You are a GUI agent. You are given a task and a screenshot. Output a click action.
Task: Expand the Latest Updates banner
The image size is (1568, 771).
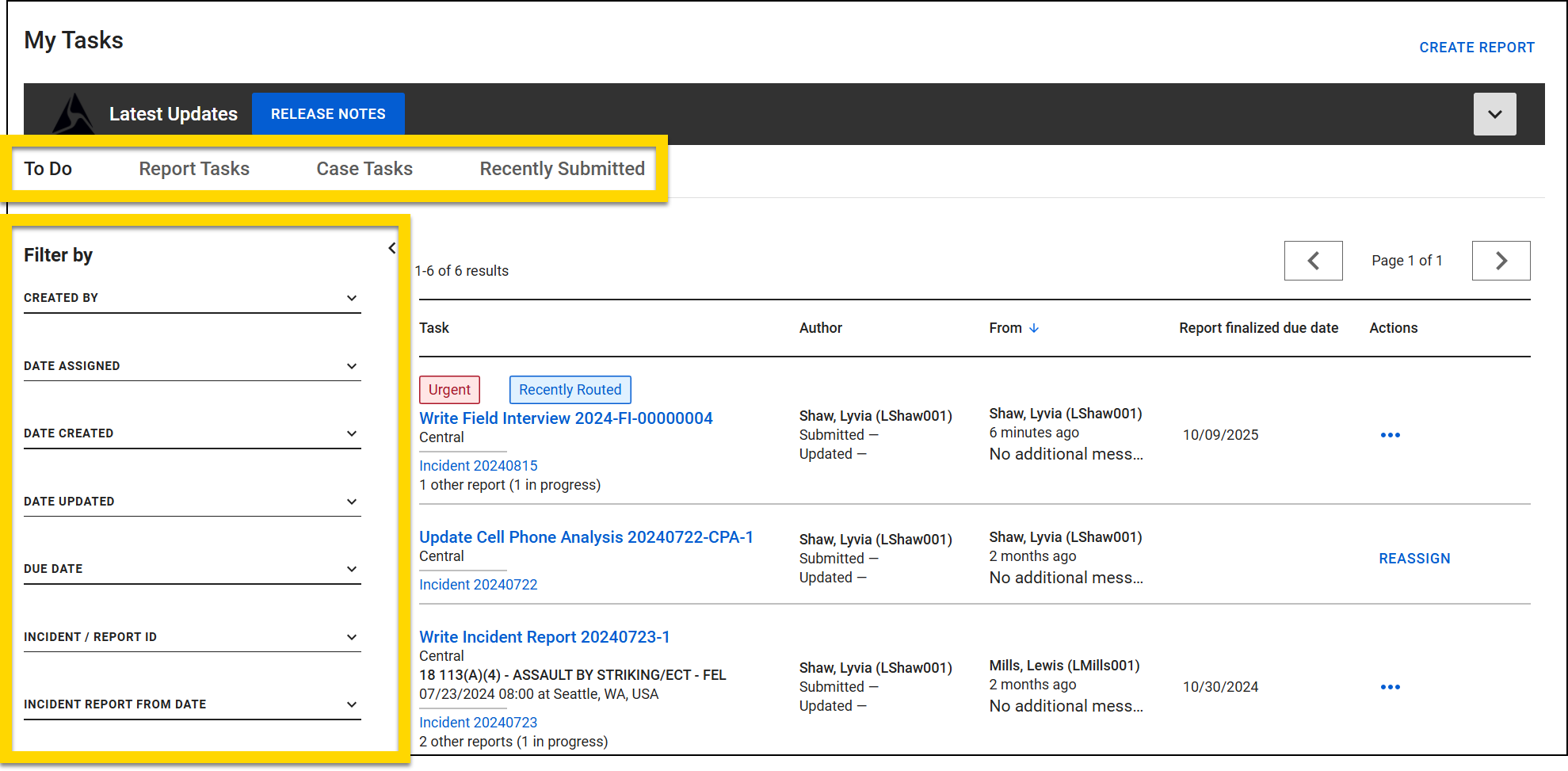coord(1494,113)
